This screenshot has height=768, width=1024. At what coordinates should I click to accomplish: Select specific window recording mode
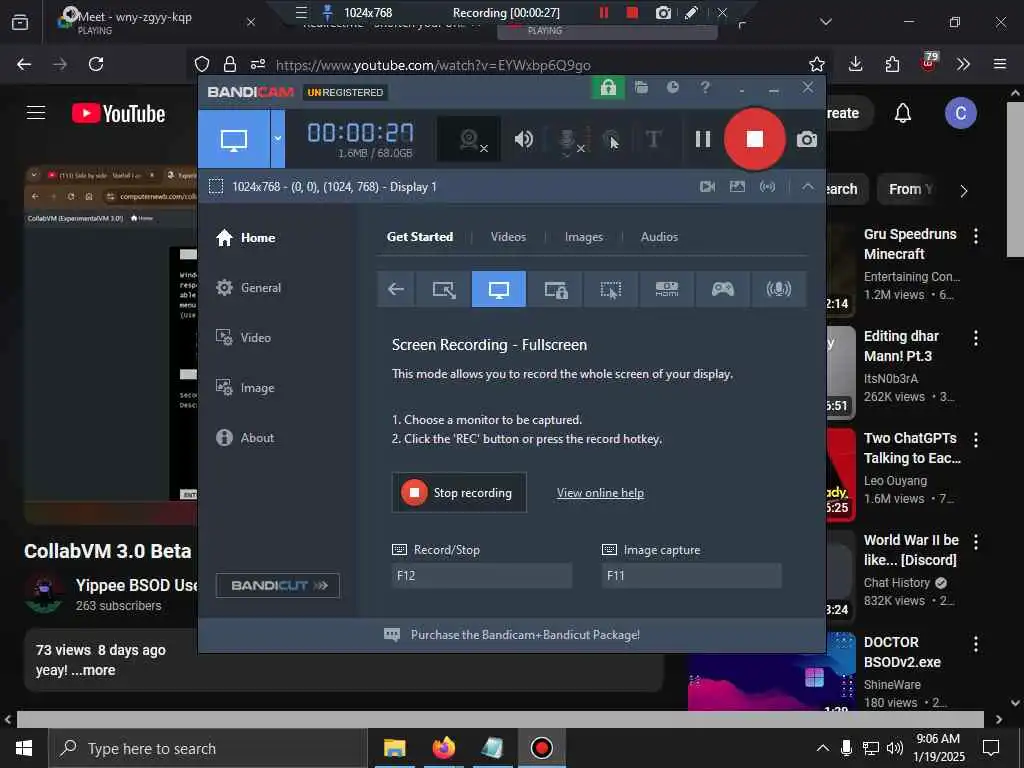click(x=555, y=289)
